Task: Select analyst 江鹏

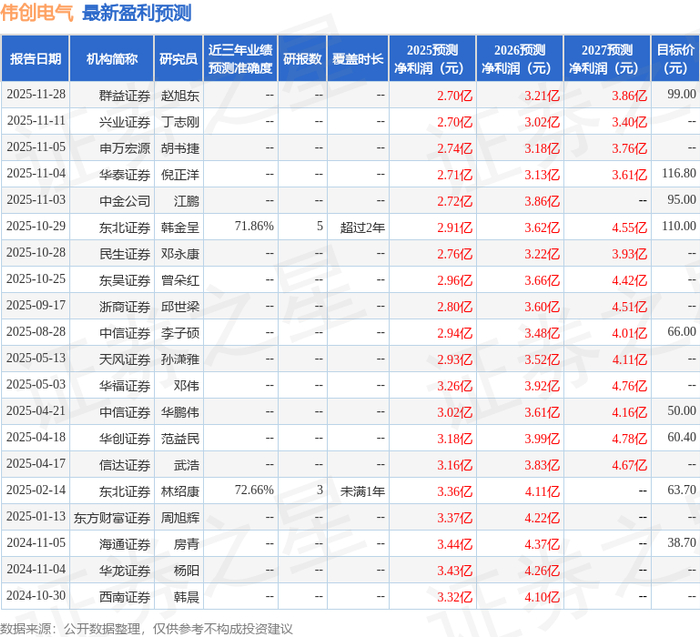Action: coord(187,201)
